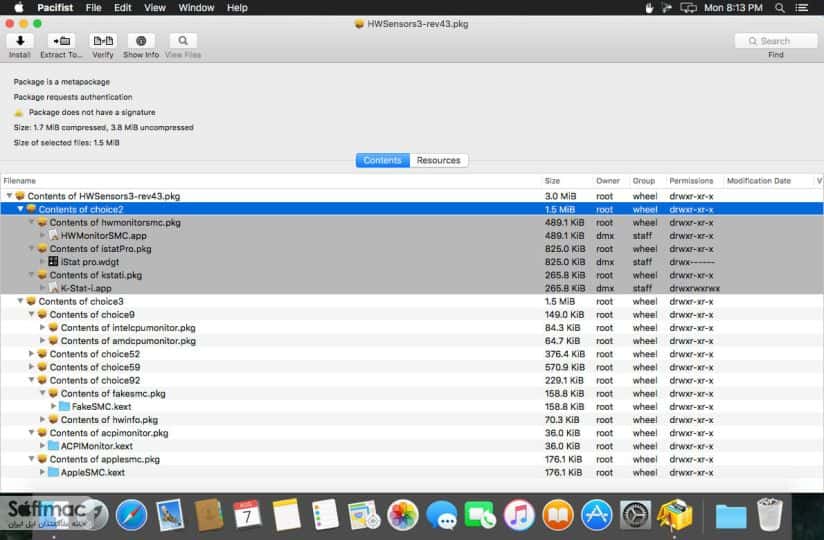Click package icon of Contents of hwinfo.pkg

(x=53, y=420)
